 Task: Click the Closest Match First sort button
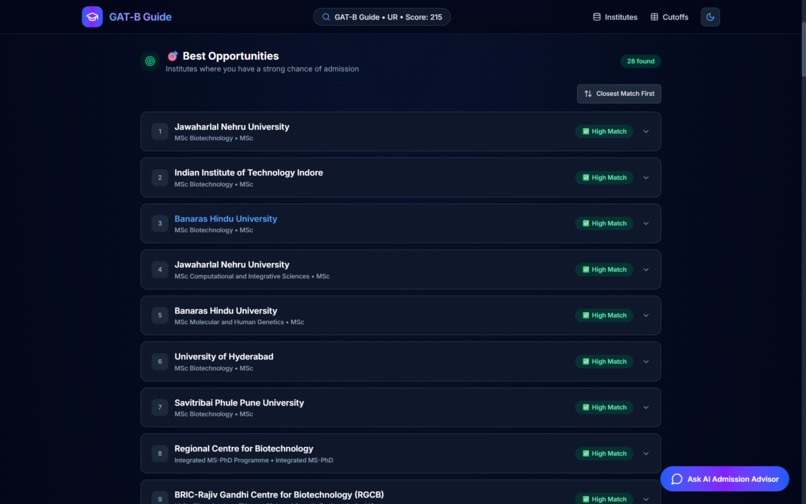pyautogui.click(x=619, y=94)
